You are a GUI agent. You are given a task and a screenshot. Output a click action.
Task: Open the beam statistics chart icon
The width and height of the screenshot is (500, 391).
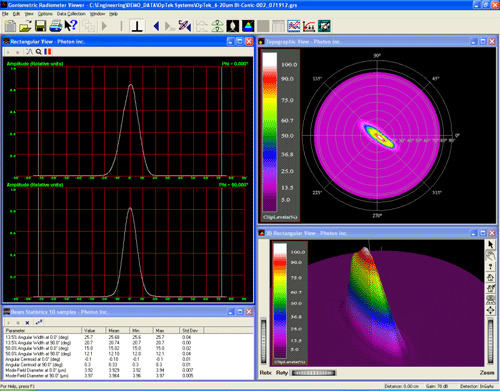[294, 26]
